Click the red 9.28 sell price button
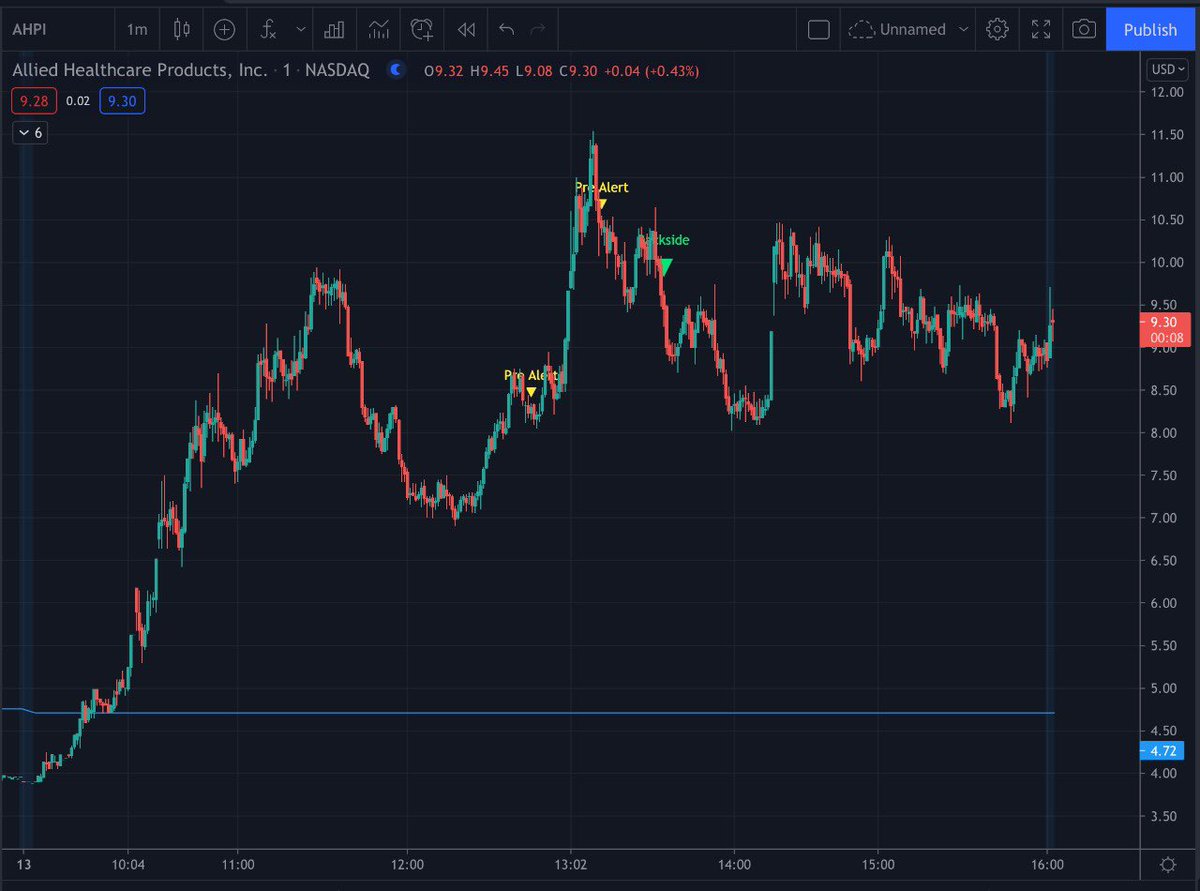The image size is (1200, 891). [x=32, y=101]
